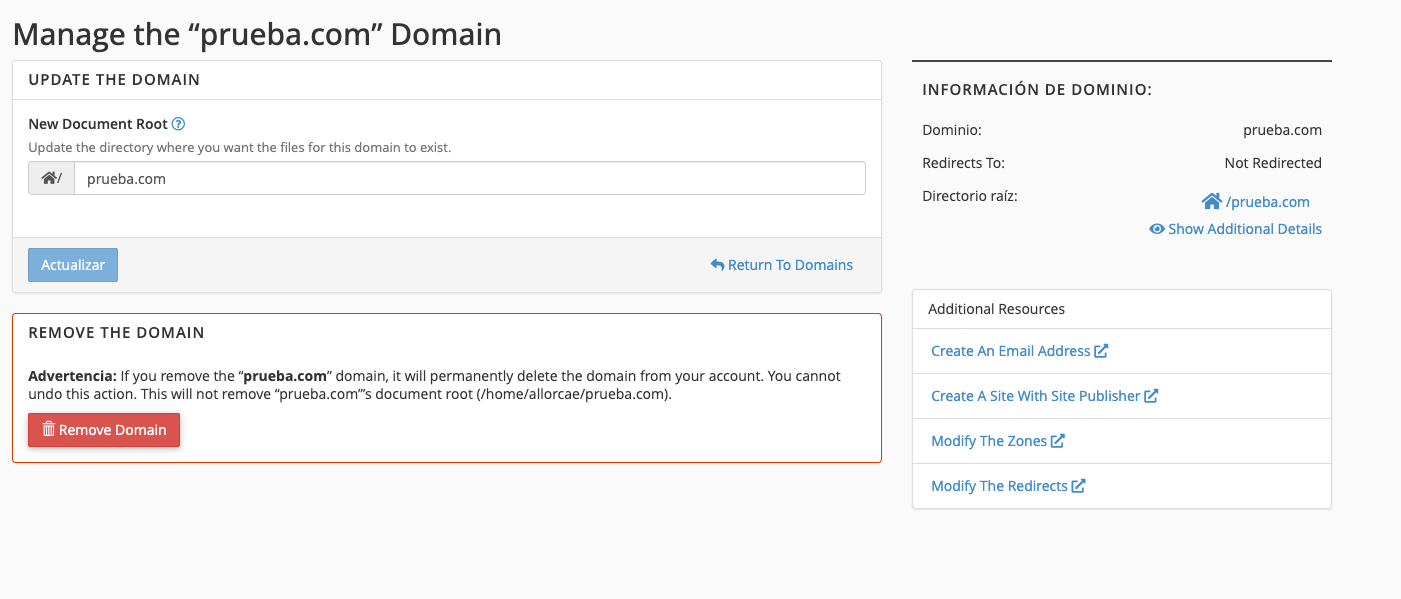The image size is (1401, 599).
Task: Click external-link icon after Modify The Redirects
Action: point(1079,486)
